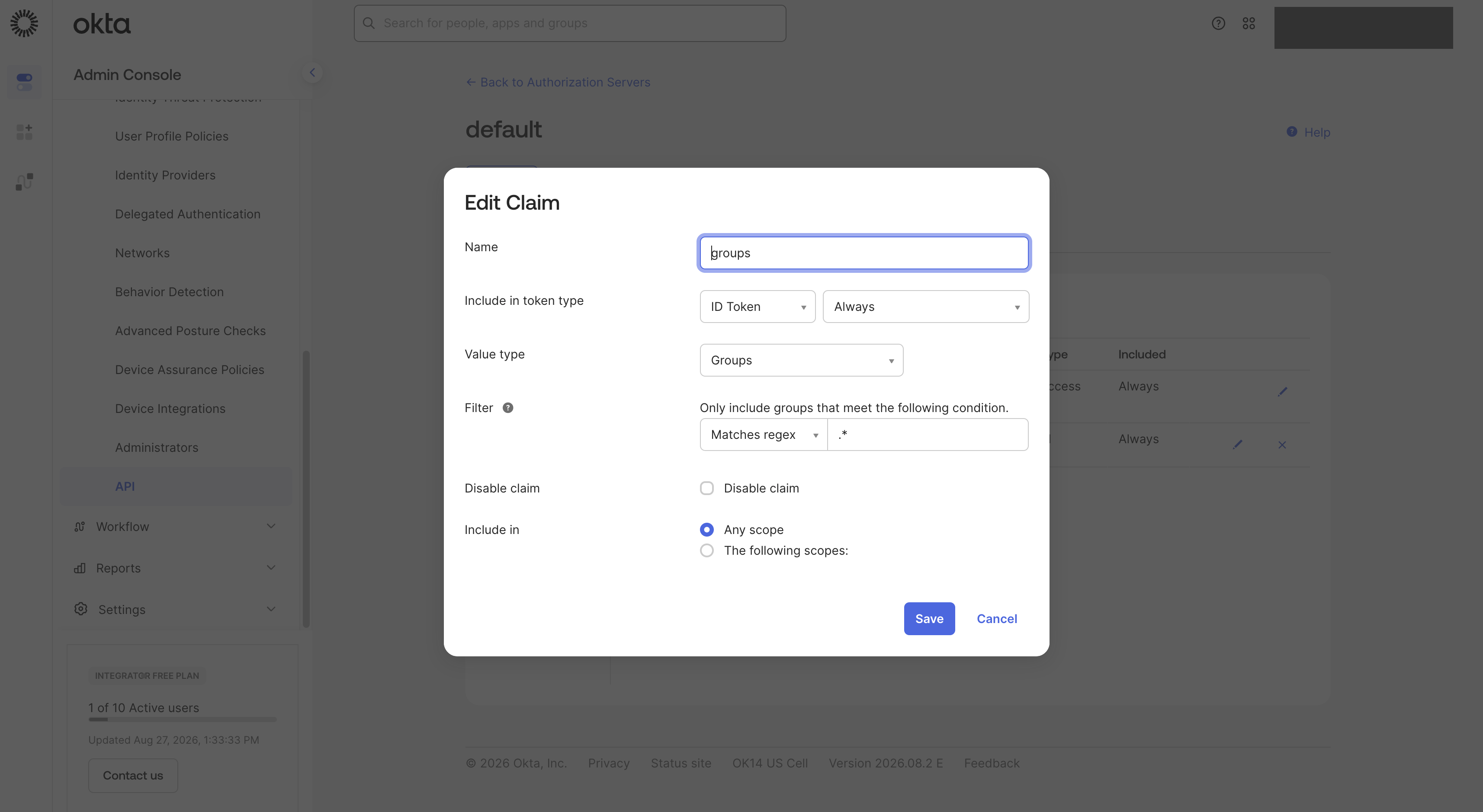Click the people, apps and groups search box
This screenshot has width=1483, height=812.
pos(570,23)
